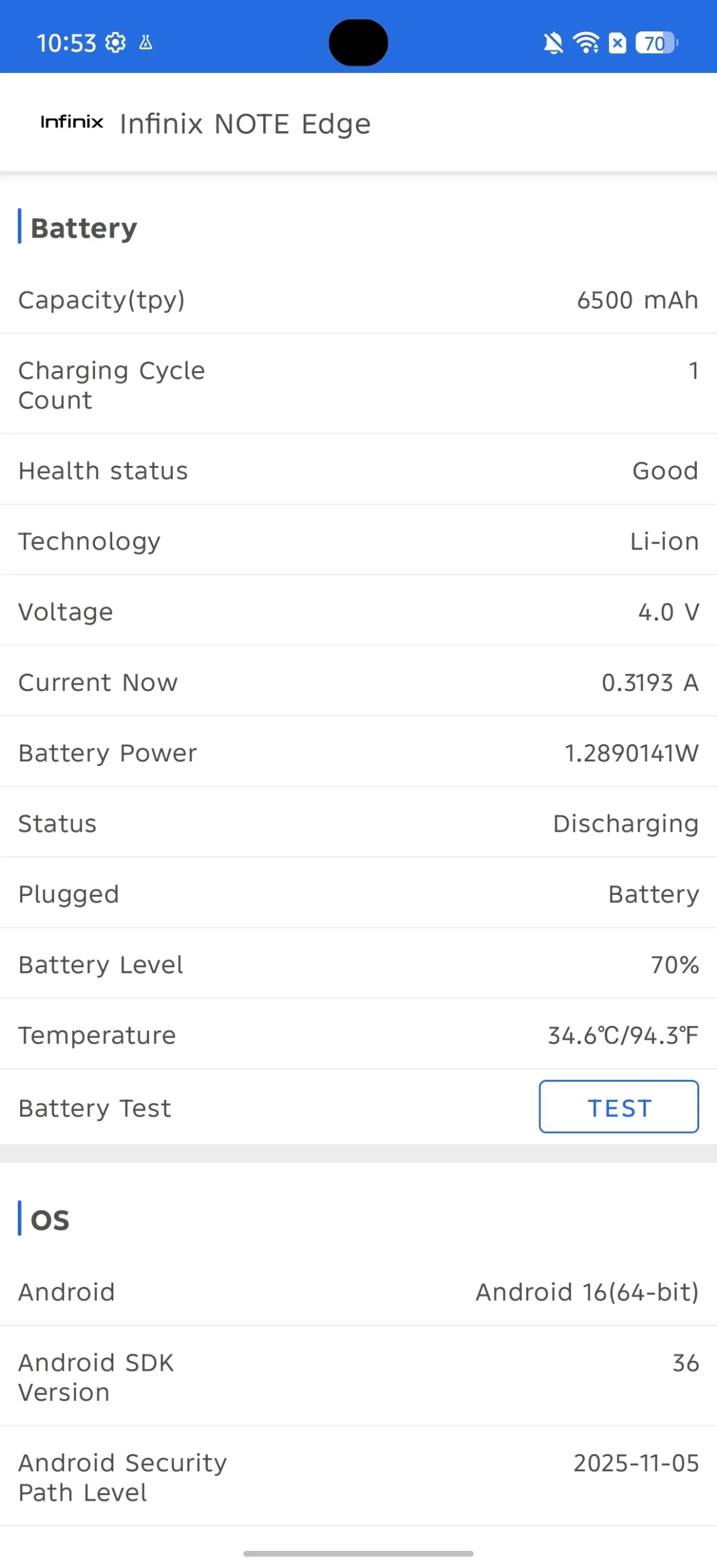Tap the flask icon beside the gear
This screenshot has height=1568, width=717.
[x=146, y=43]
